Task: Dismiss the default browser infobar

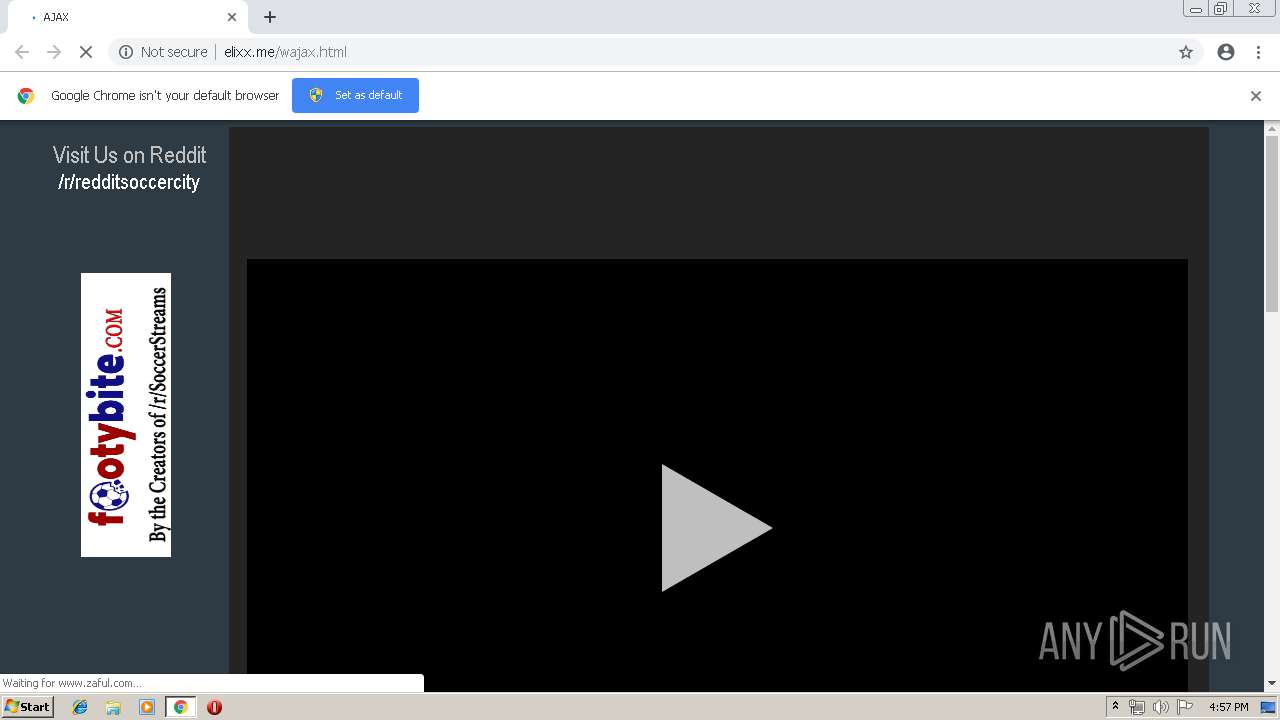Action: coord(1256,96)
